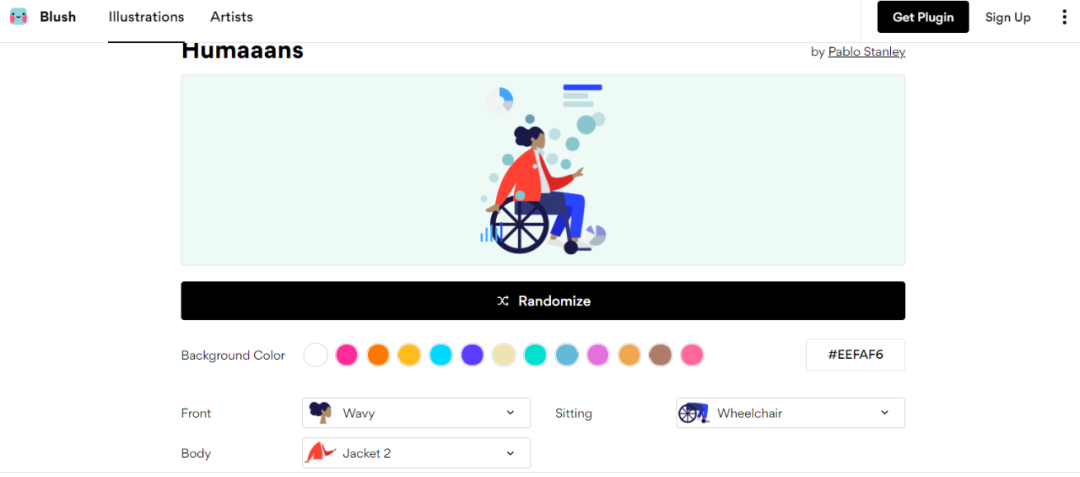Click the shuffle icon on Randomize bar
The image size is (1080, 477).
(503, 301)
